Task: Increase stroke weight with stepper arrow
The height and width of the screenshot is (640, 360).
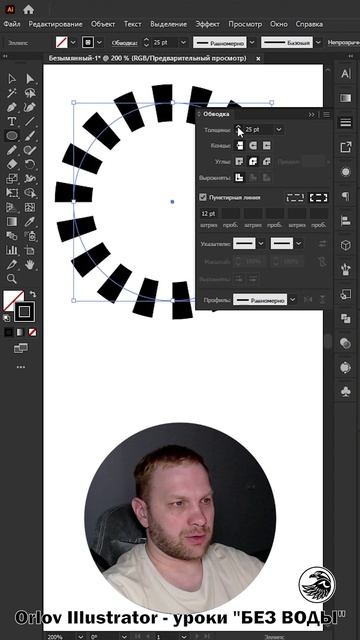Action: (x=239, y=127)
